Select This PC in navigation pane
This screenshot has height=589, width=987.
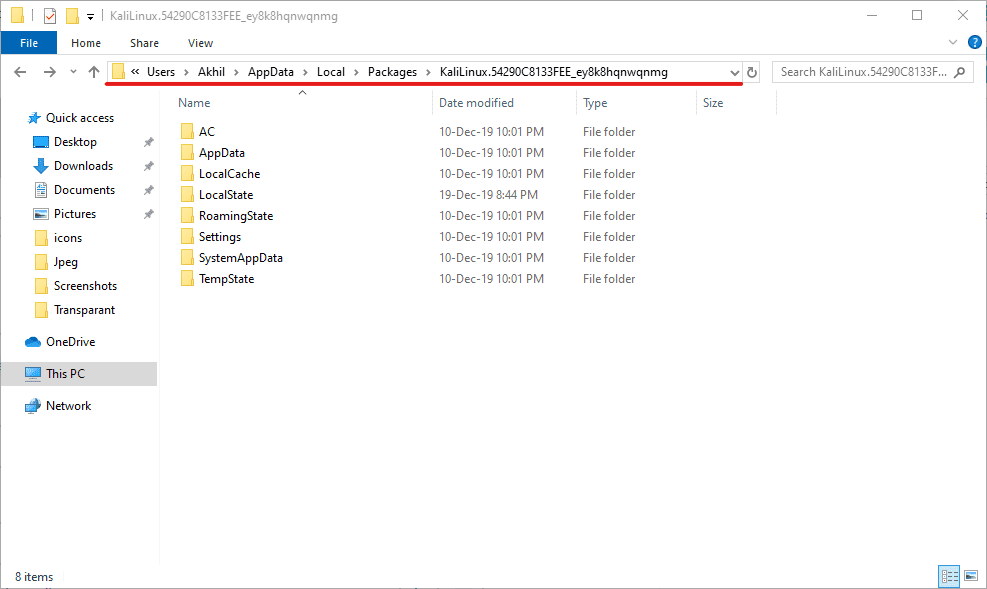[x=79, y=374]
